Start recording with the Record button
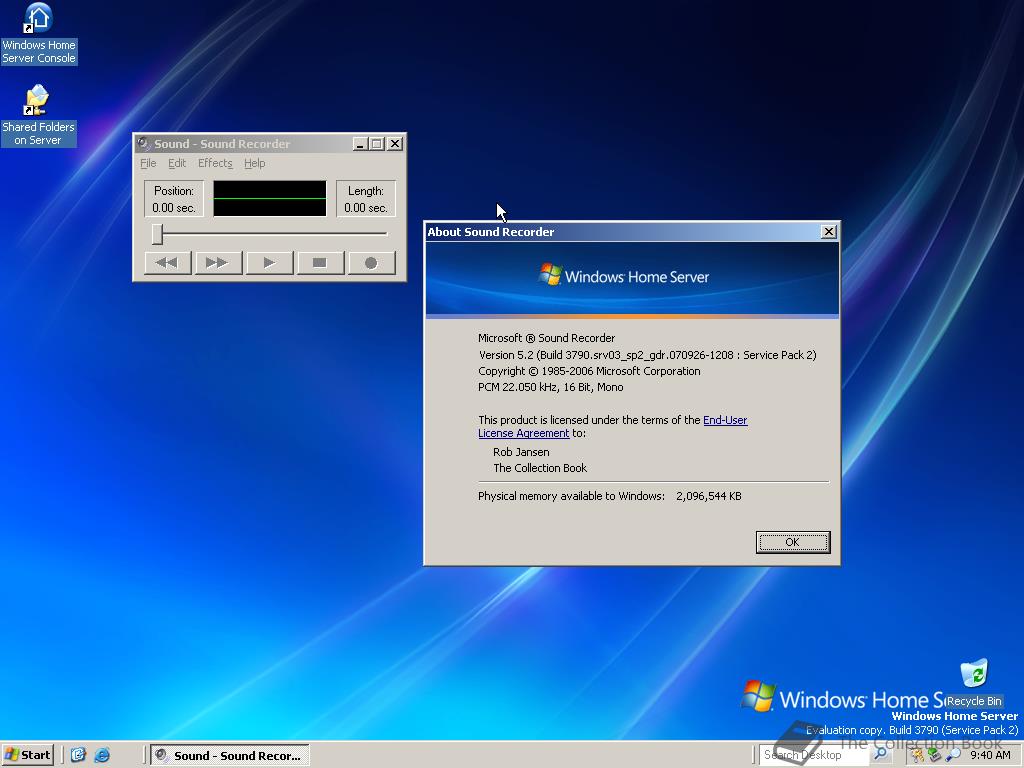 tap(371, 263)
